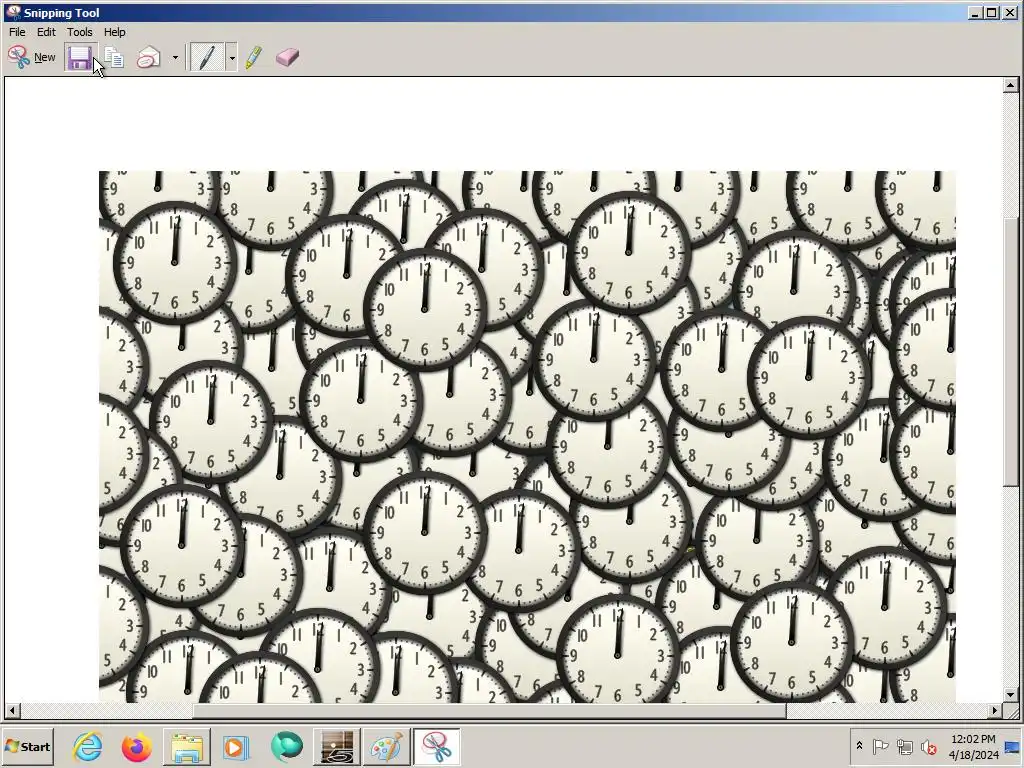Open the Windows Start menu

click(x=27, y=747)
